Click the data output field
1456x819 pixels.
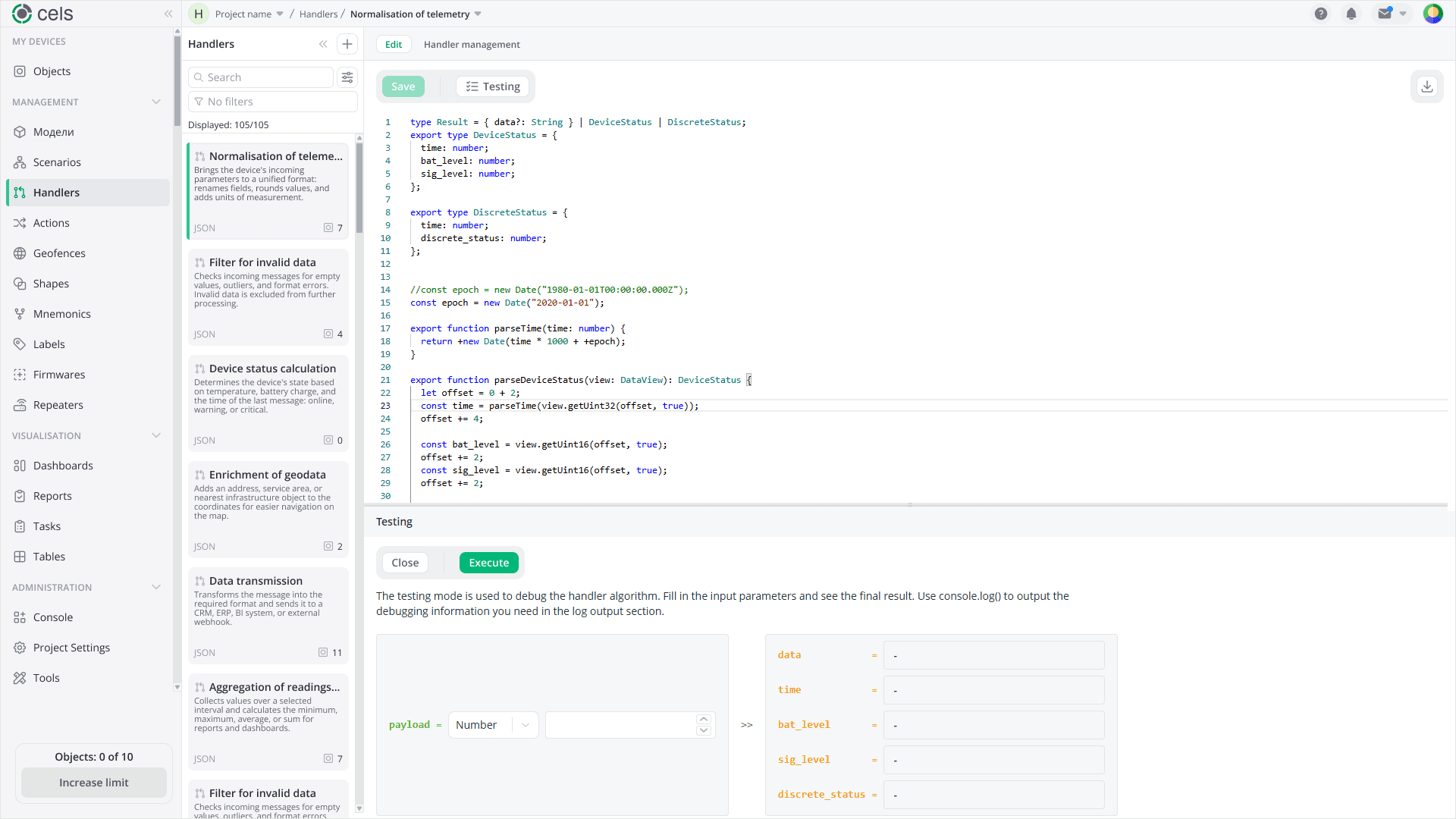993,655
